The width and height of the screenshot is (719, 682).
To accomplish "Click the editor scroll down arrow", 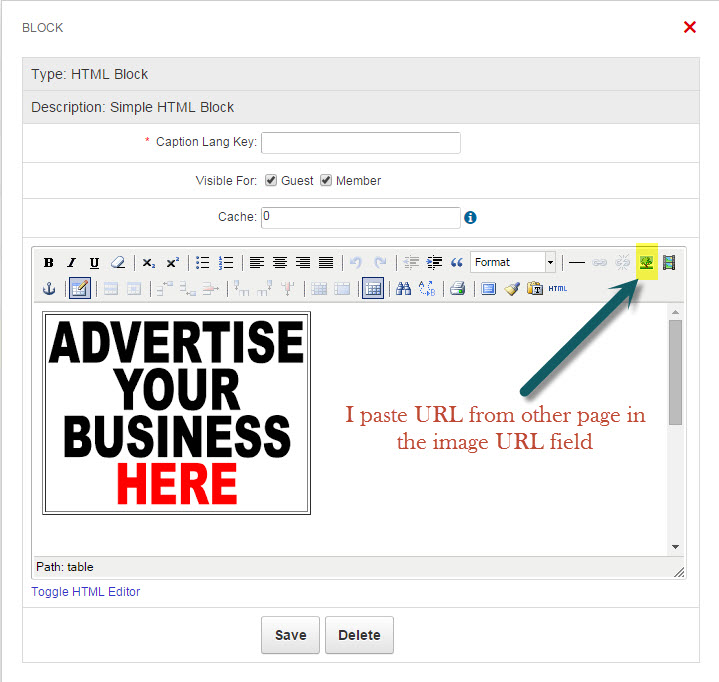I will point(675,547).
